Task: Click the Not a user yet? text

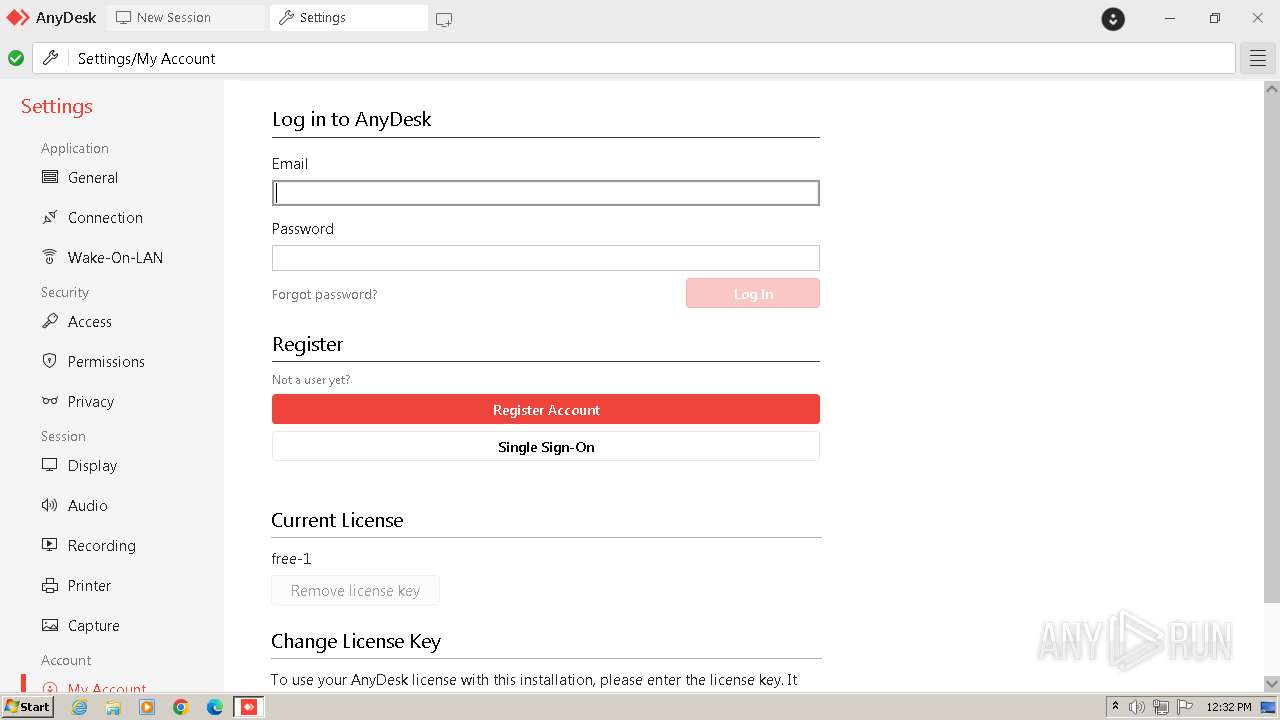Action: (x=311, y=380)
